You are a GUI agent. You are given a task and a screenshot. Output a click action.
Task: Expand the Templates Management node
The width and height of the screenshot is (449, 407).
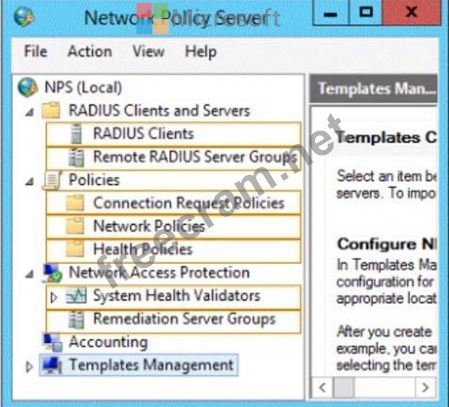pyautogui.click(x=29, y=366)
